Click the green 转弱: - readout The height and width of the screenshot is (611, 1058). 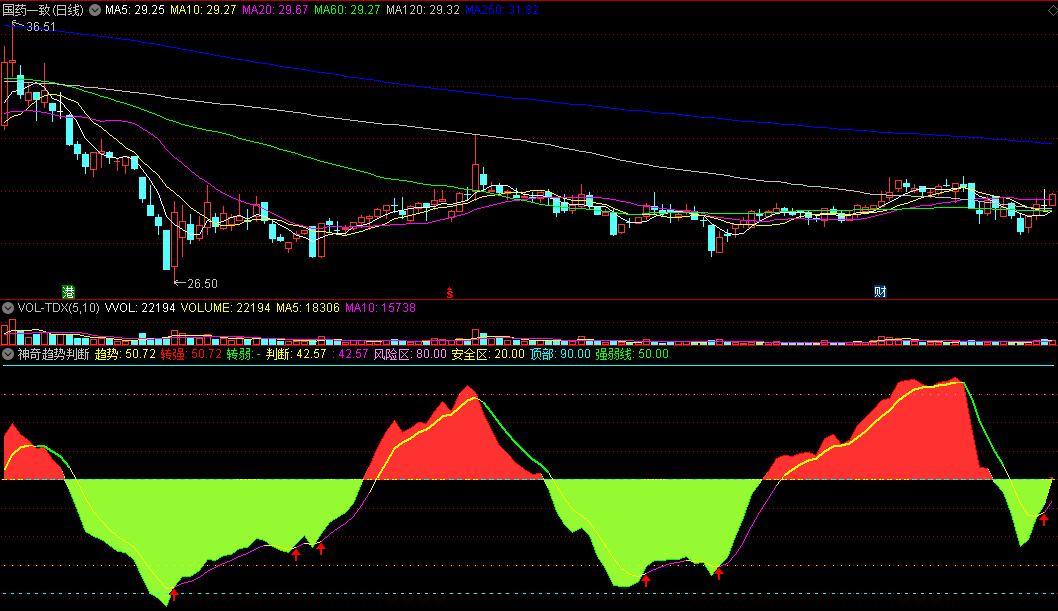click(x=244, y=354)
